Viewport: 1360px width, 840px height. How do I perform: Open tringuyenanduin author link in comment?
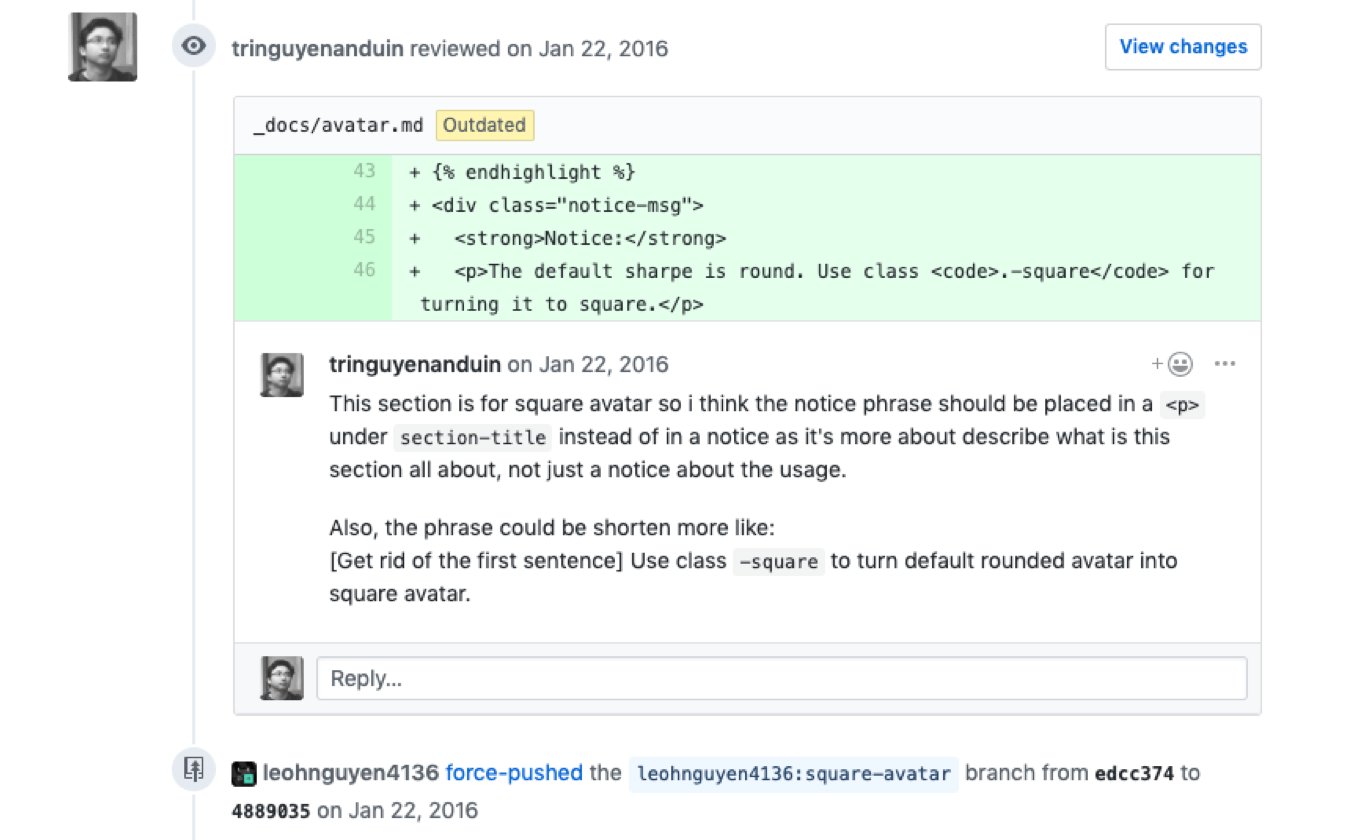click(415, 365)
